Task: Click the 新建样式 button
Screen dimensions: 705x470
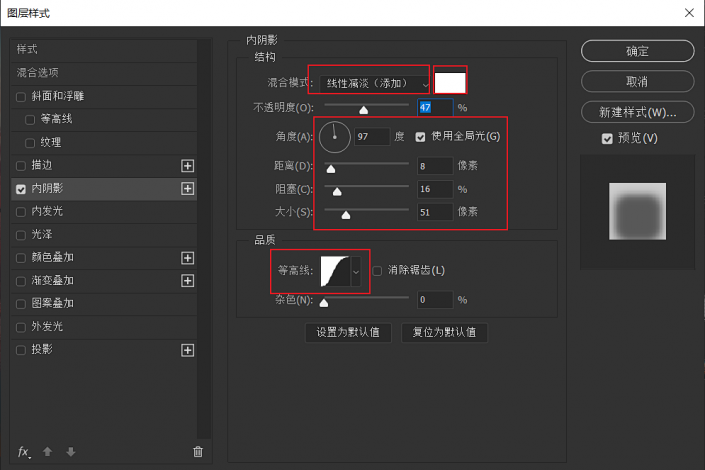Action: [637, 111]
